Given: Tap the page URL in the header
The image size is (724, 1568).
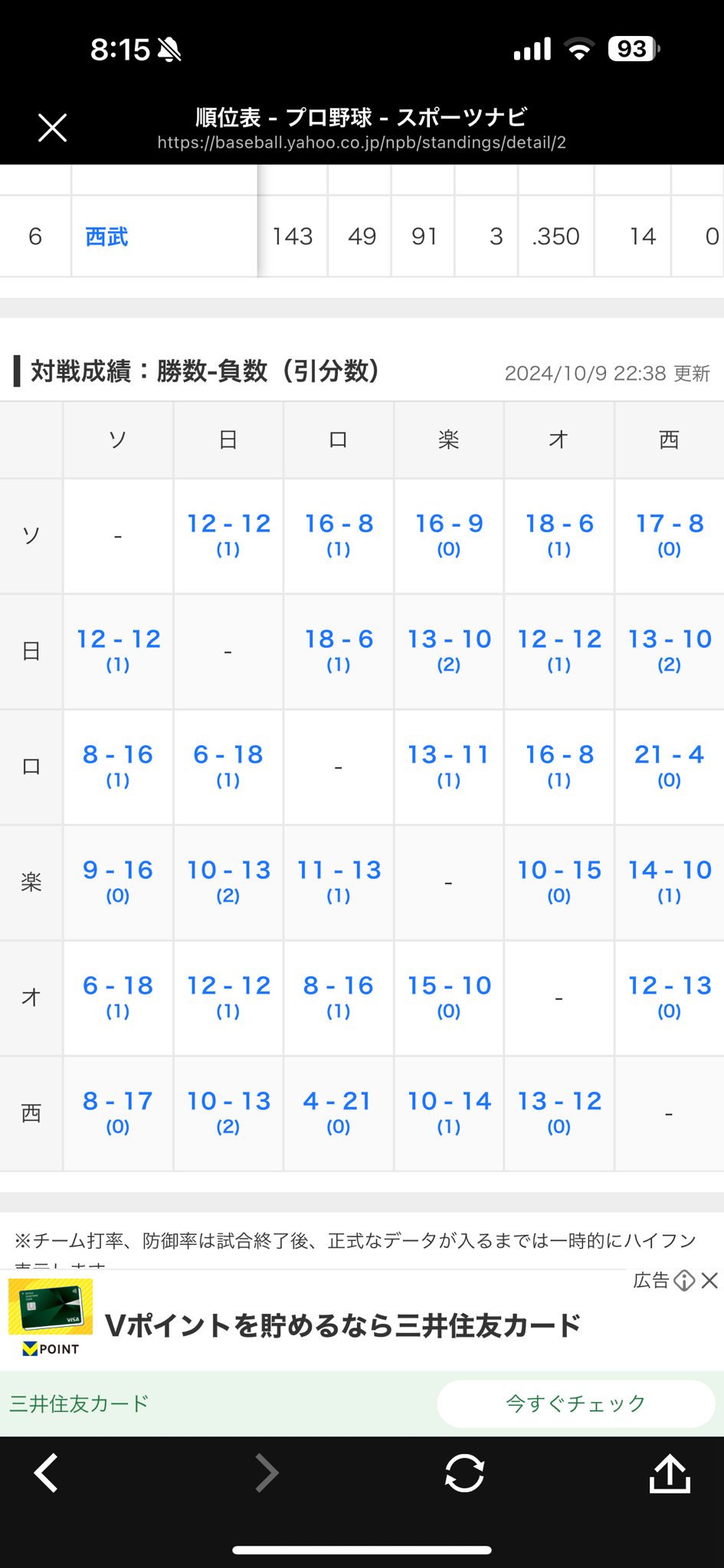Looking at the screenshot, I should 362,142.
